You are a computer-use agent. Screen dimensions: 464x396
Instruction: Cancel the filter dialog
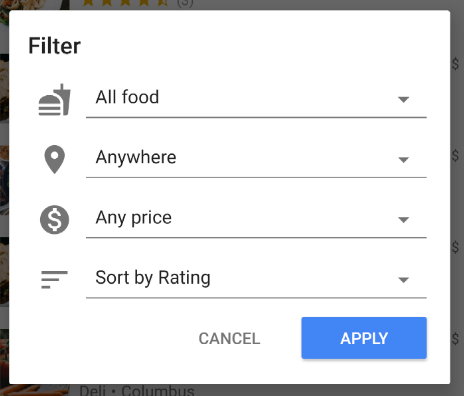click(229, 338)
